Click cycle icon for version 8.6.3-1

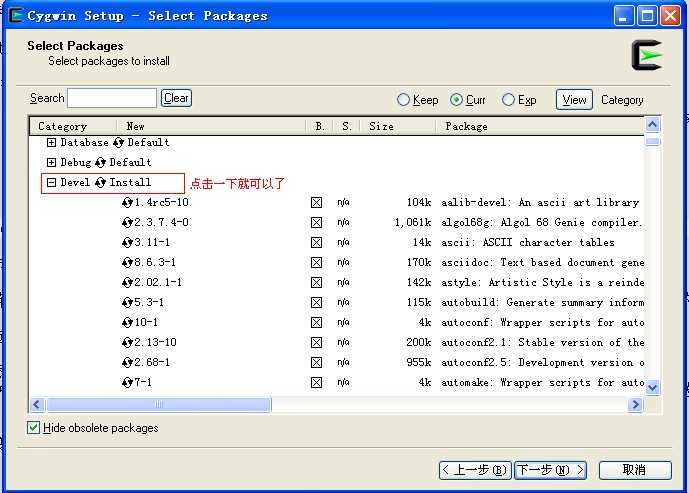[127, 263]
